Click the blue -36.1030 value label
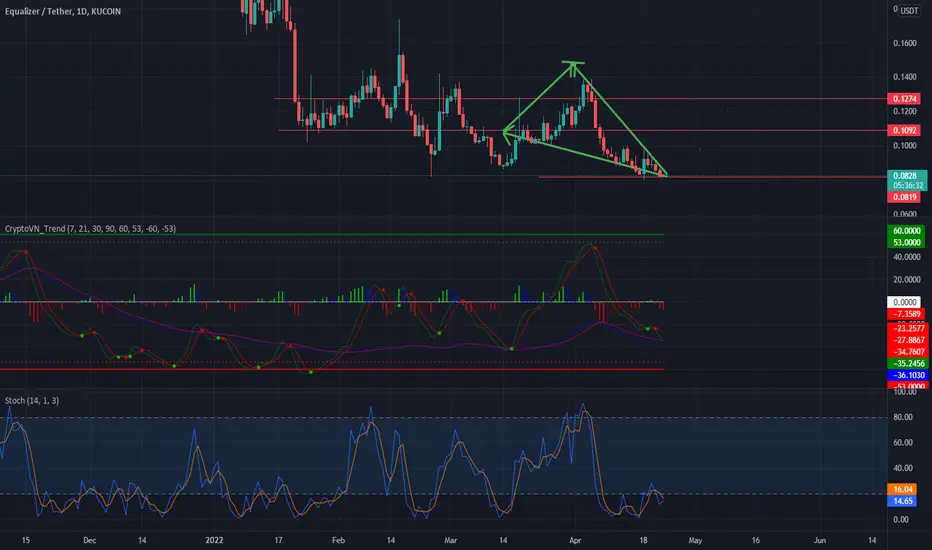This screenshot has width=932, height=550. tap(908, 375)
